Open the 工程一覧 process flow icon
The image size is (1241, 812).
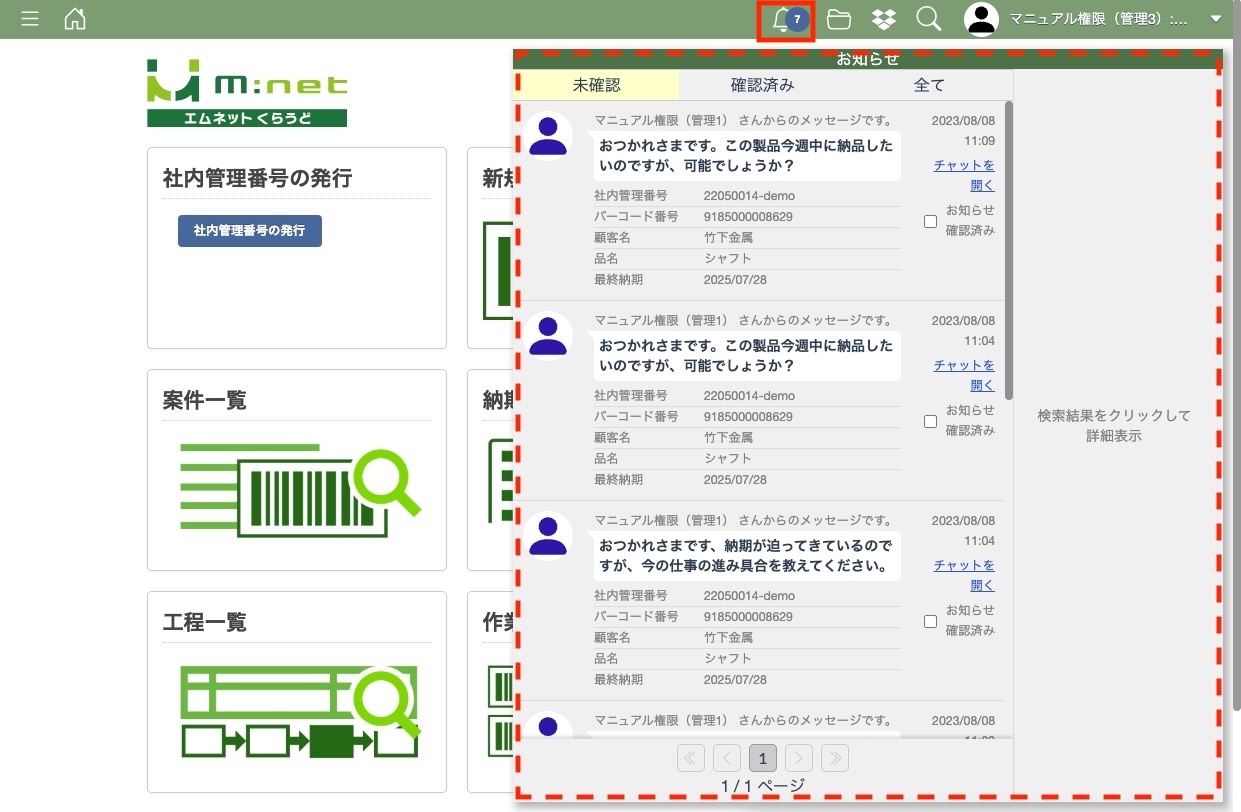(300, 712)
